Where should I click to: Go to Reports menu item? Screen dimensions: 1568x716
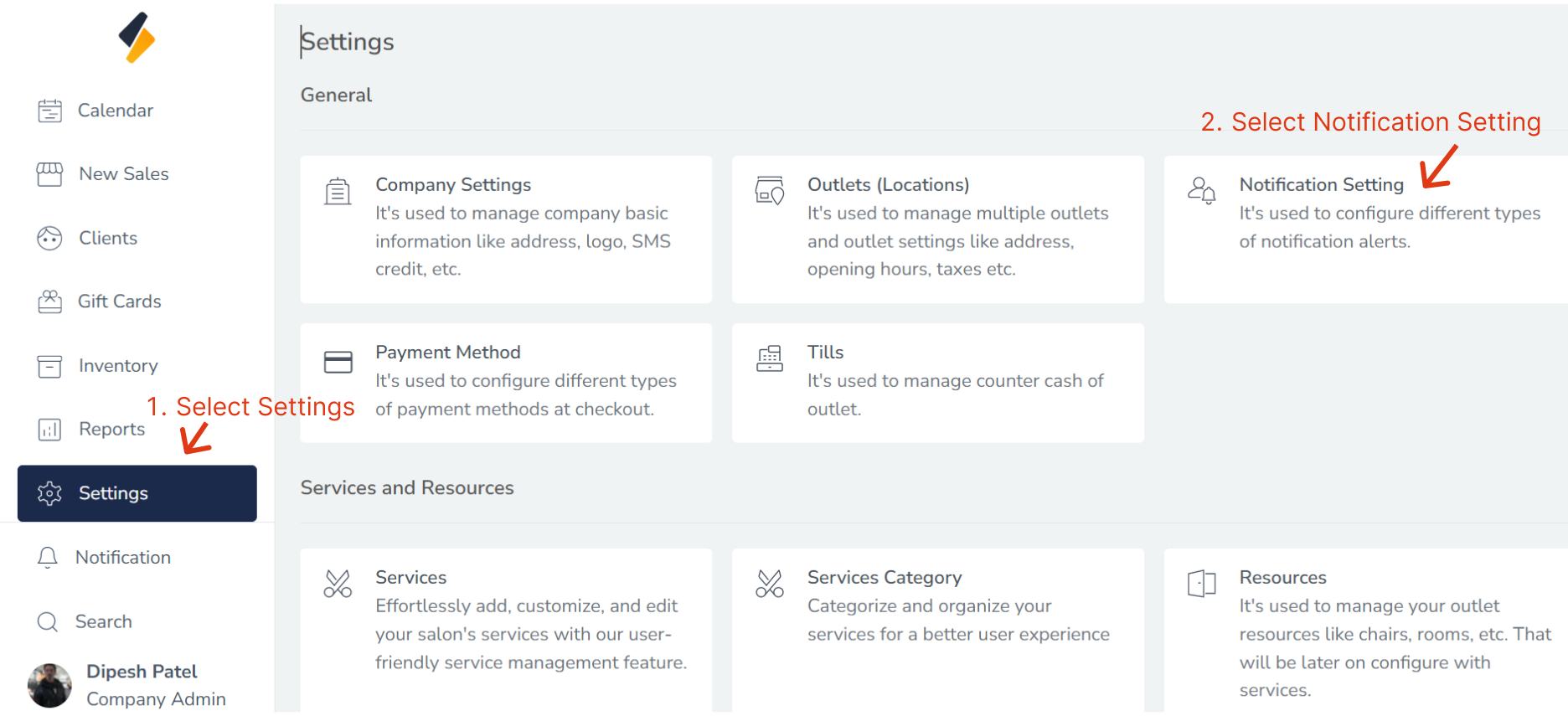(x=111, y=429)
